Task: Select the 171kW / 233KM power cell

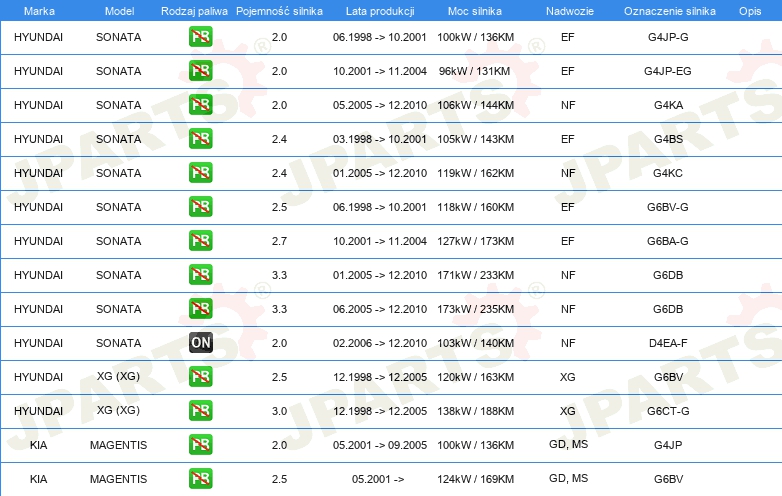Action: click(475, 275)
